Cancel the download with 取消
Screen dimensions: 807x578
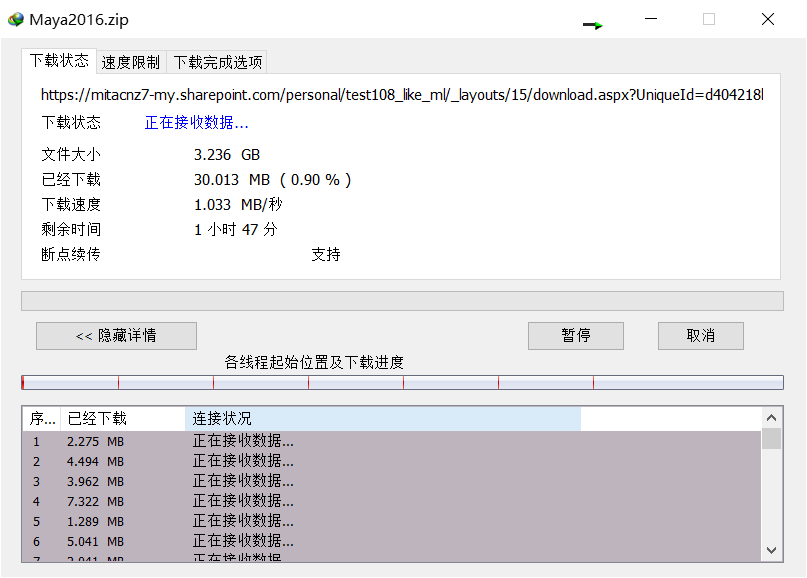pyautogui.click(x=700, y=335)
